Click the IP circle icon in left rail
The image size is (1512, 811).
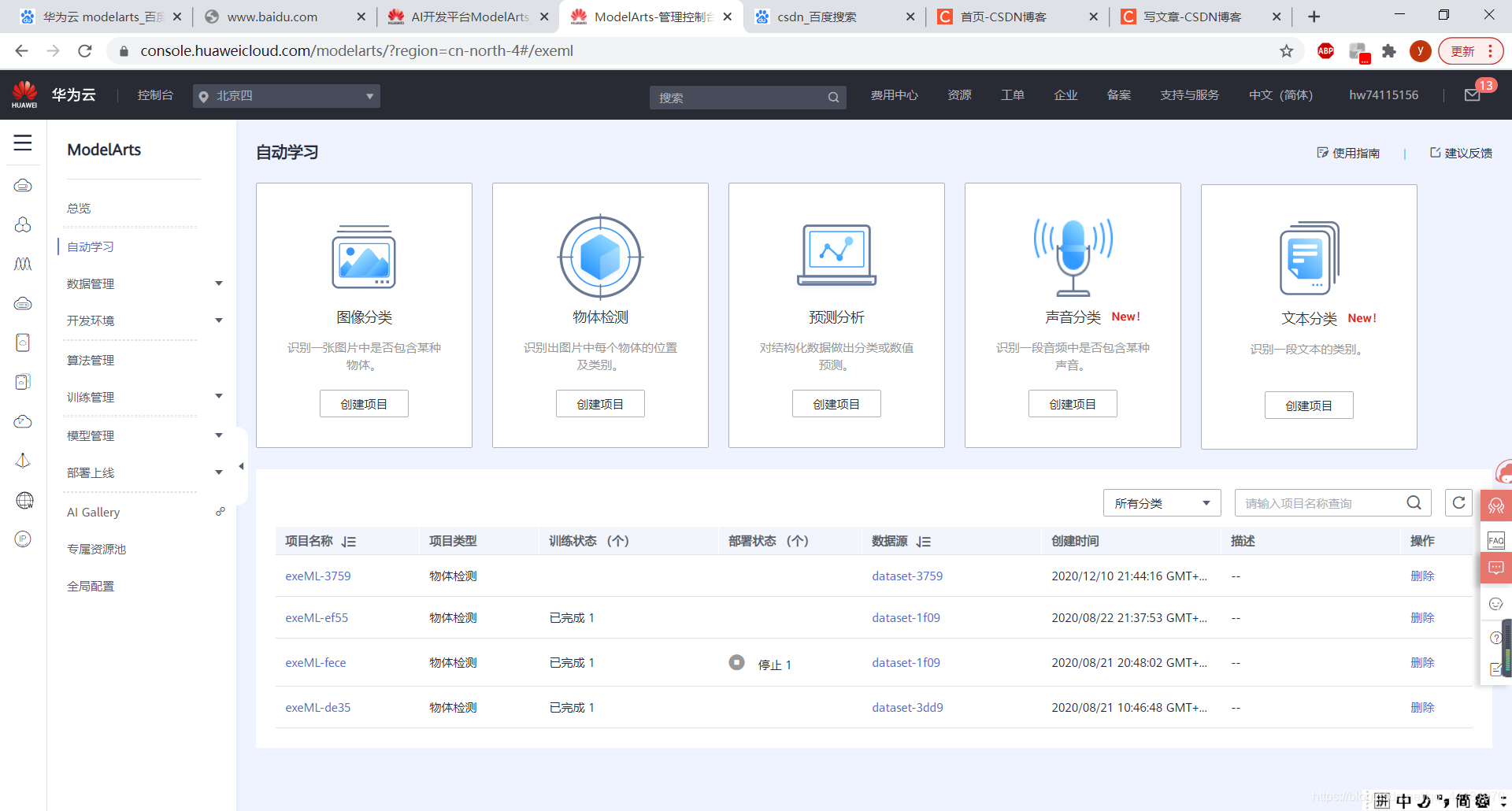(24, 539)
